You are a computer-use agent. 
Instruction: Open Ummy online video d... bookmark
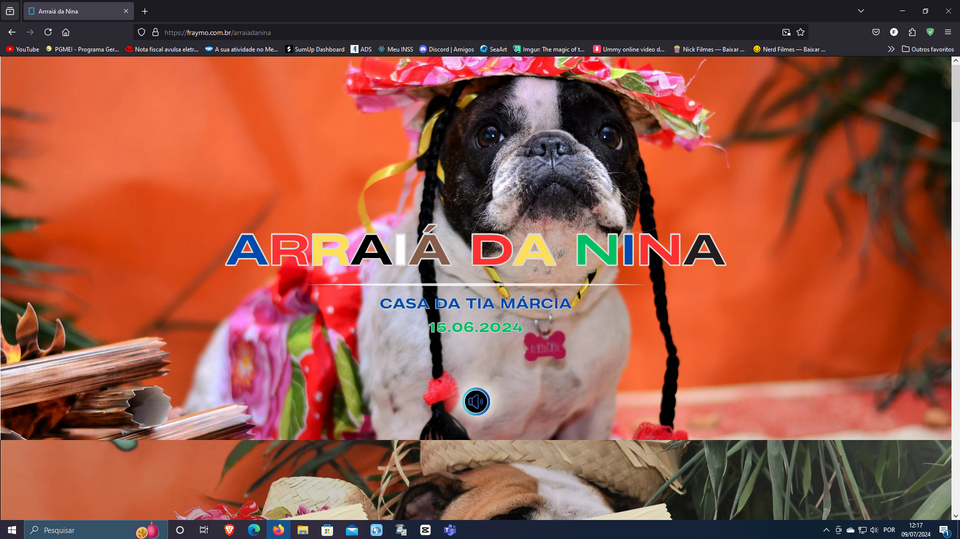628,49
